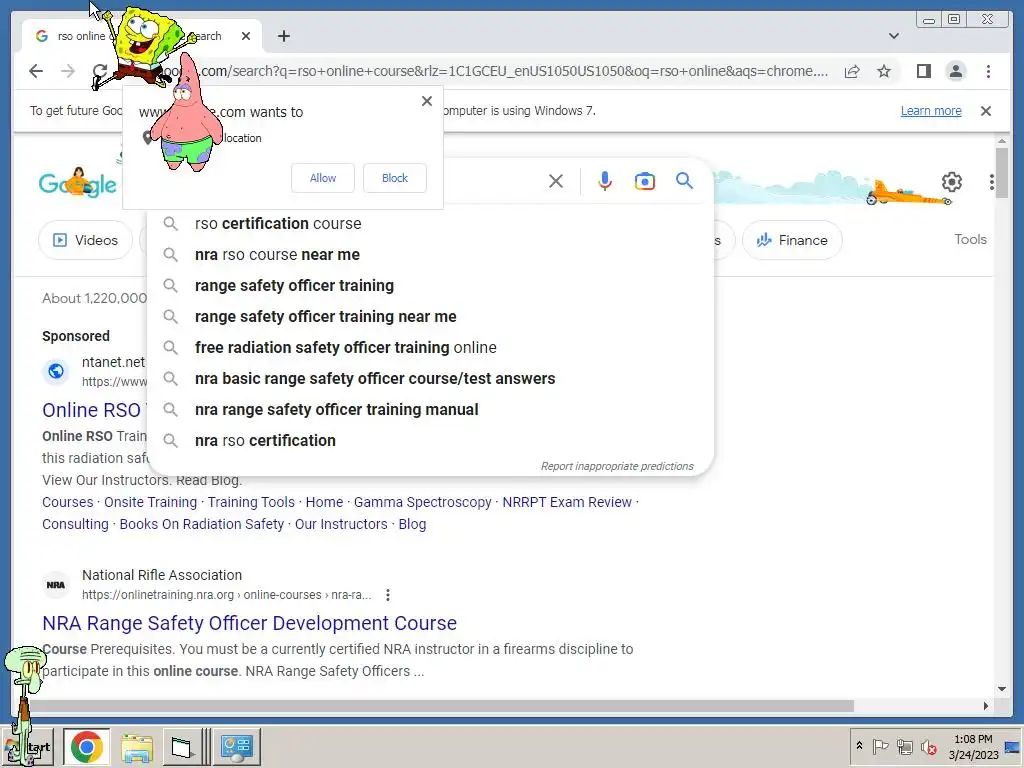This screenshot has height=768, width=1024.
Task: Open the Onsite Training sitelink
Action: pyautogui.click(x=150, y=502)
